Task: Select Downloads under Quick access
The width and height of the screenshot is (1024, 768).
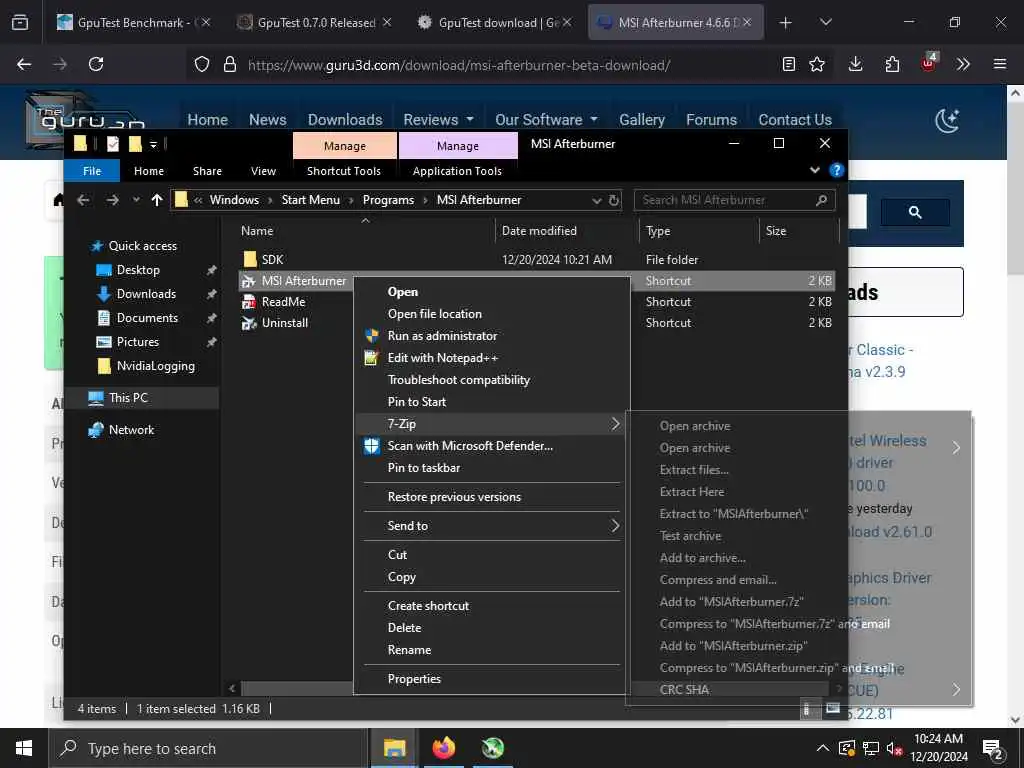Action: [x=146, y=294]
